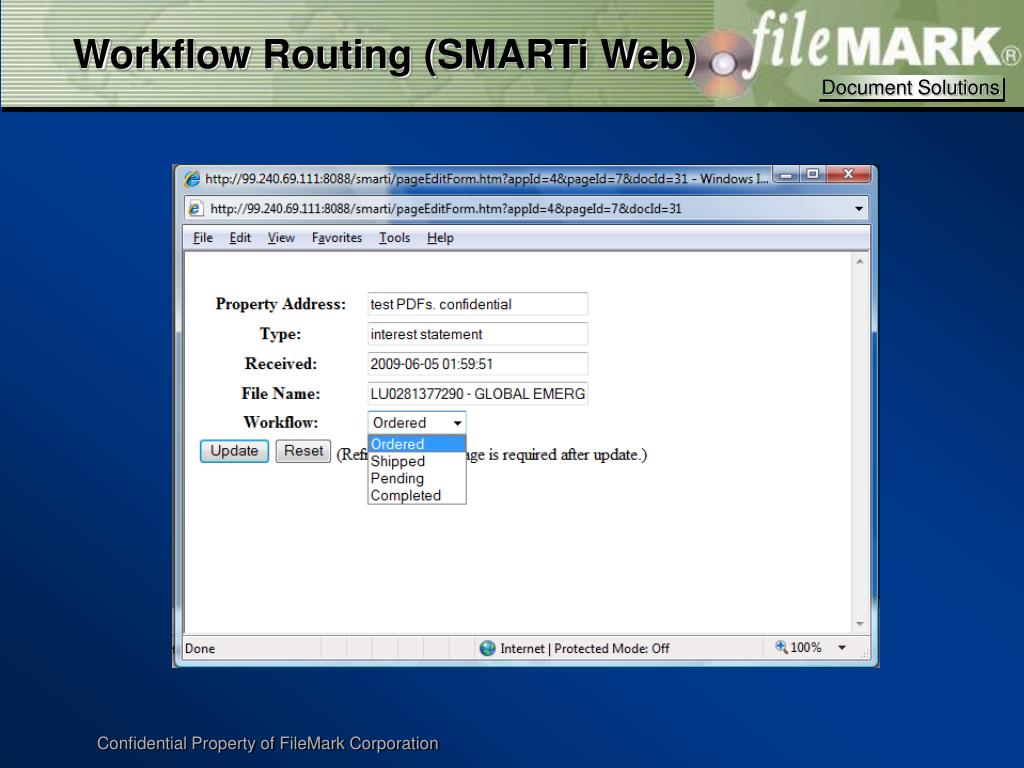1024x768 pixels.
Task: Select Shipped in the workflow list
Action: point(417,461)
